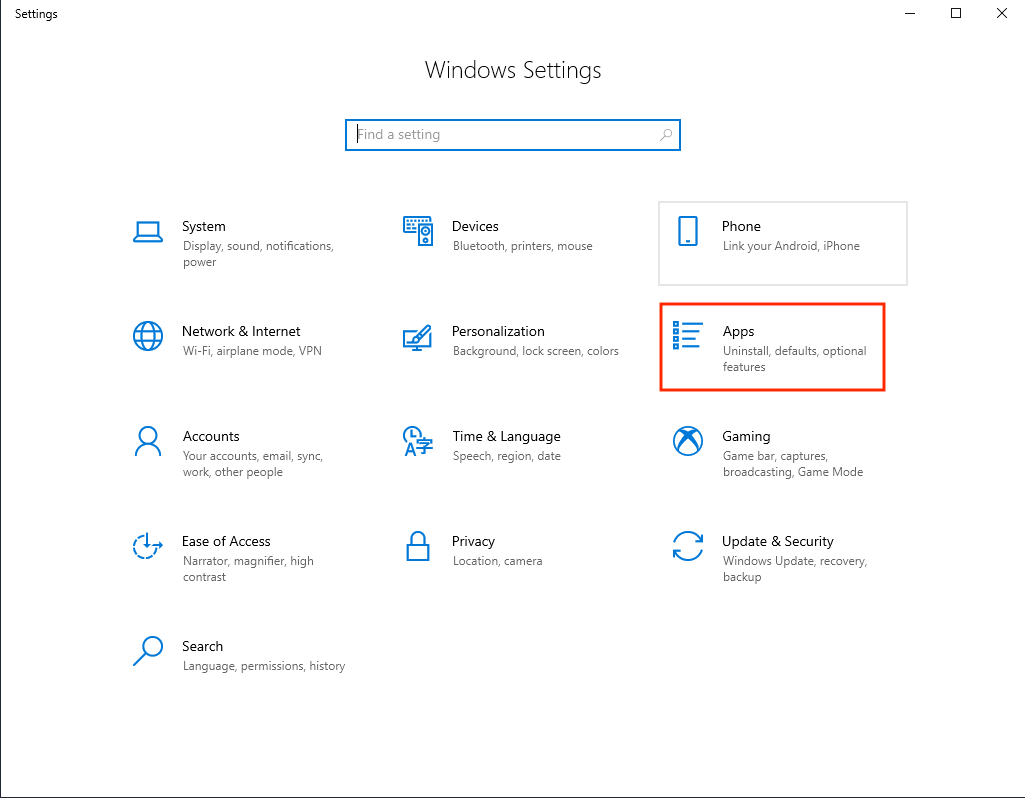
Task: Open Search settings
Action: [x=203, y=646]
